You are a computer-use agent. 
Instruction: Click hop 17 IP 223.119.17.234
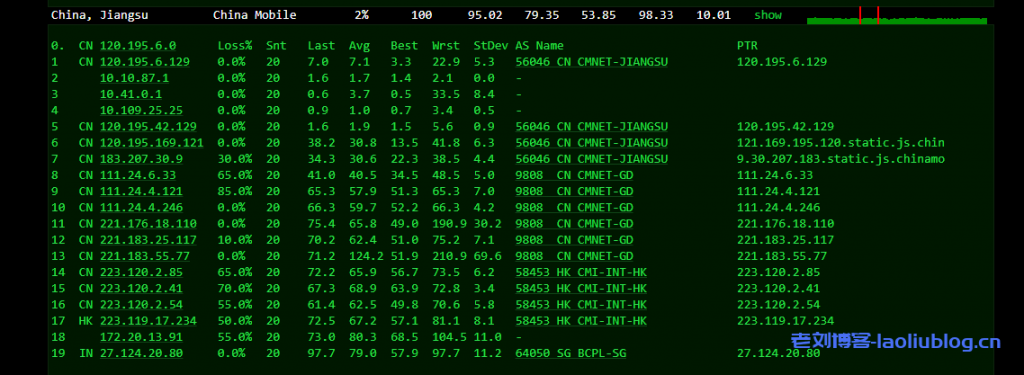tap(148, 321)
